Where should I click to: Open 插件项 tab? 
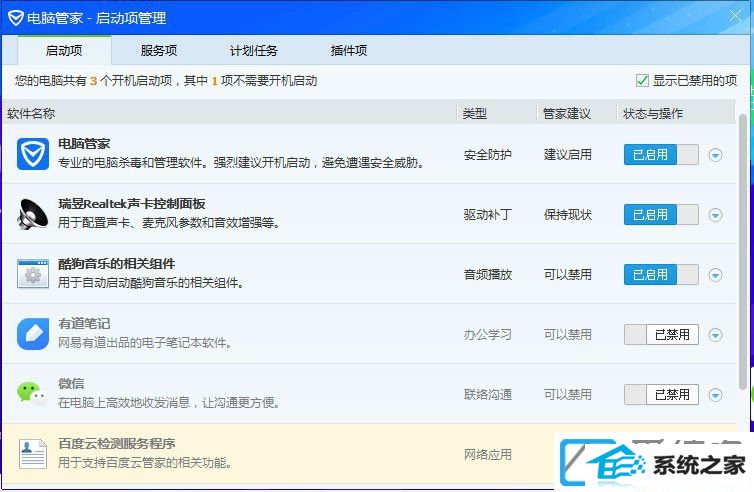click(349, 50)
